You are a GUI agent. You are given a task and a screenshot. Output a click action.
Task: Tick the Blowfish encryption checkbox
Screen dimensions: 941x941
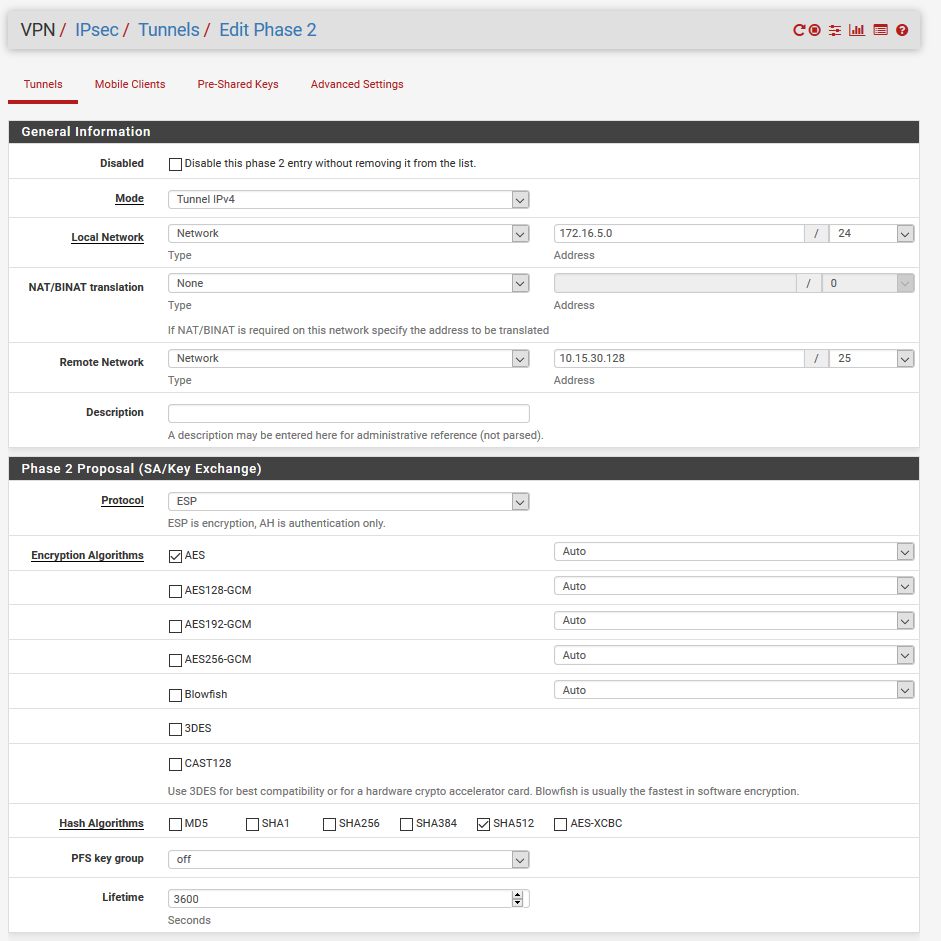coord(176,695)
